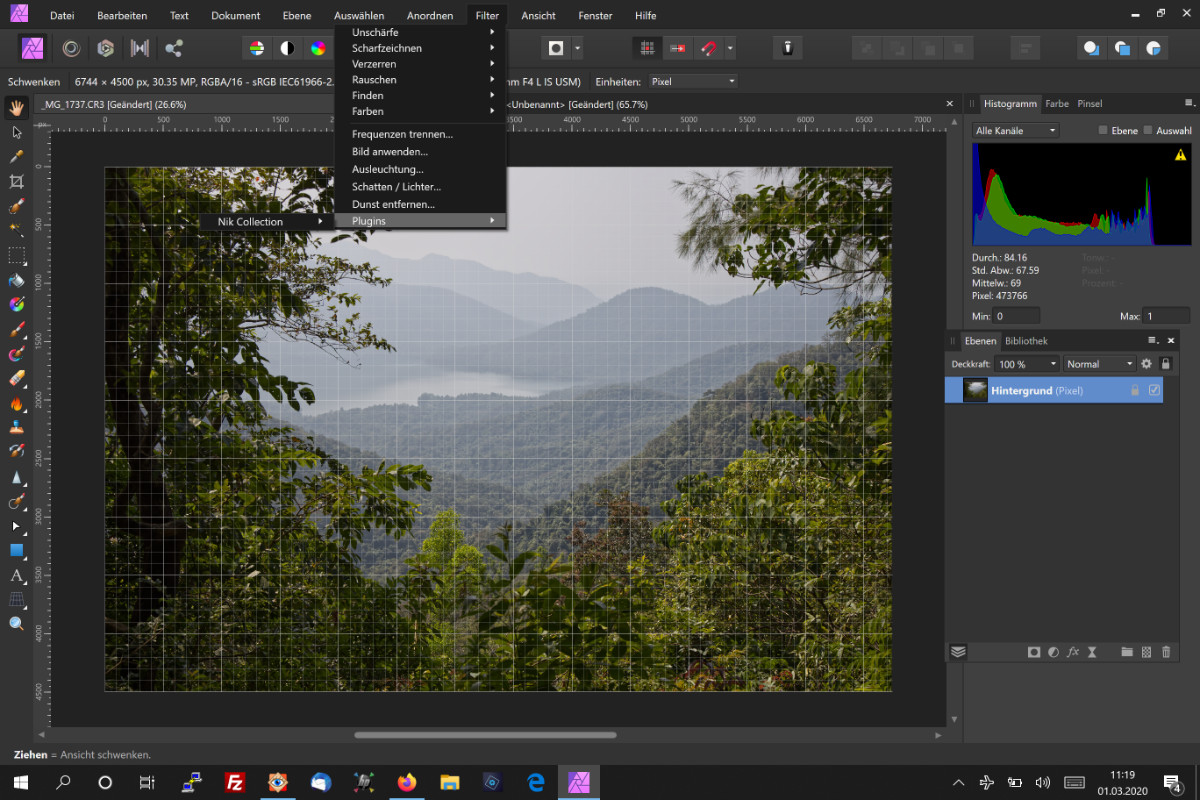Toggle visibility checkbox of Hintergrund layer
The height and width of the screenshot is (800, 1200).
[1154, 390]
